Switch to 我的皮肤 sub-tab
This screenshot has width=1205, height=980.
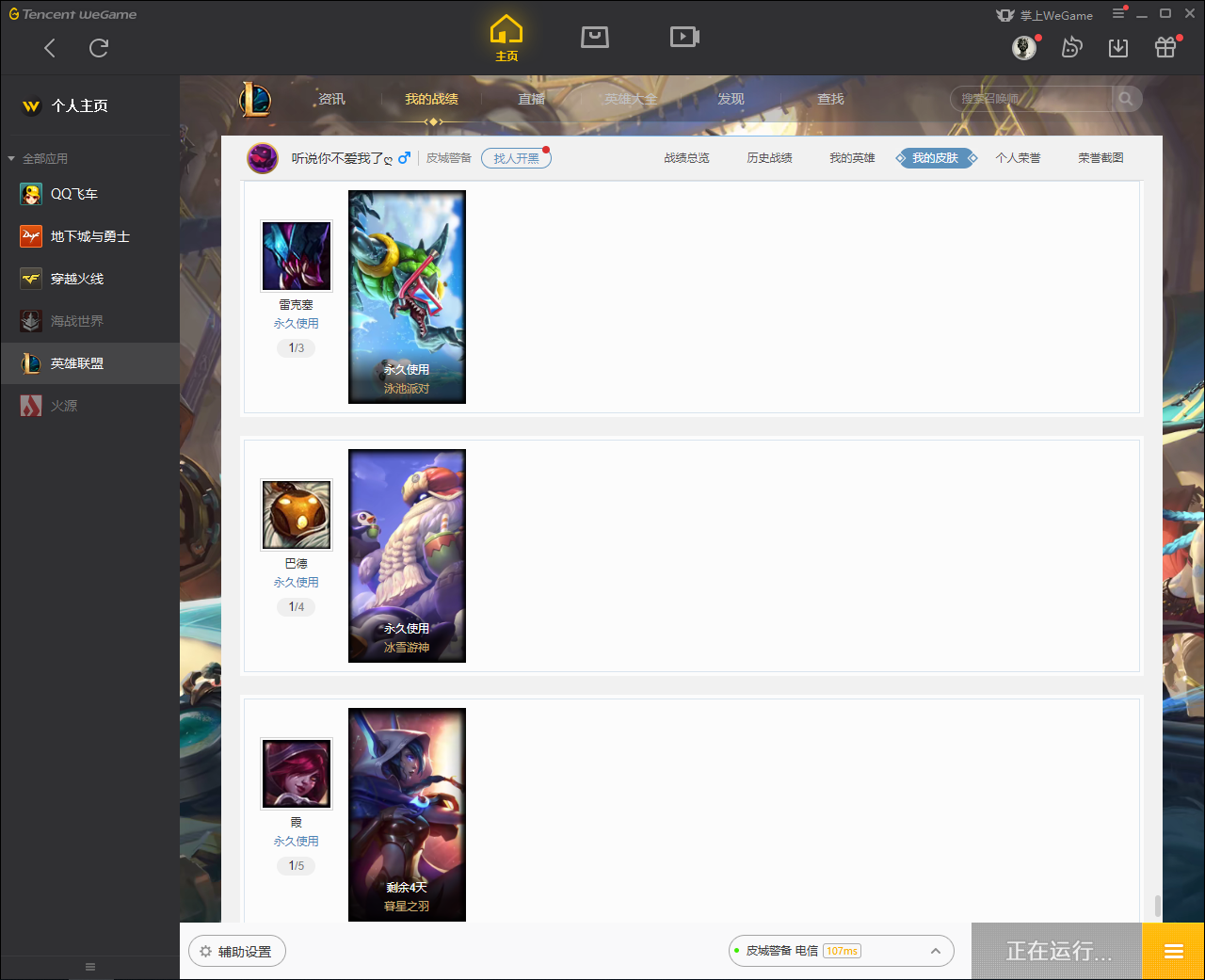pyautogui.click(x=935, y=158)
